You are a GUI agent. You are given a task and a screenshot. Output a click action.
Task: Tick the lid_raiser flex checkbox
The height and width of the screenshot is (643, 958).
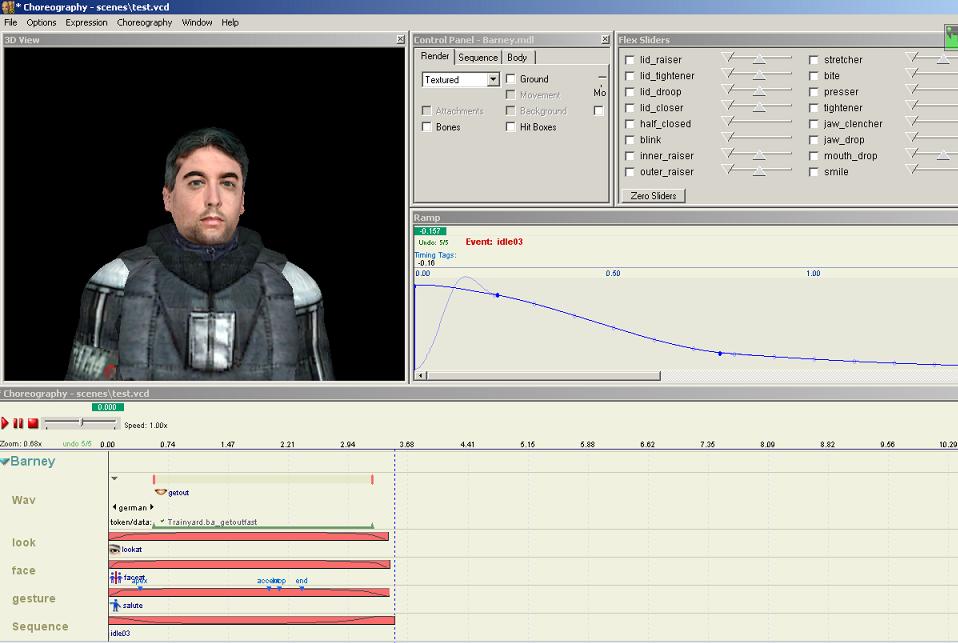pyautogui.click(x=630, y=60)
